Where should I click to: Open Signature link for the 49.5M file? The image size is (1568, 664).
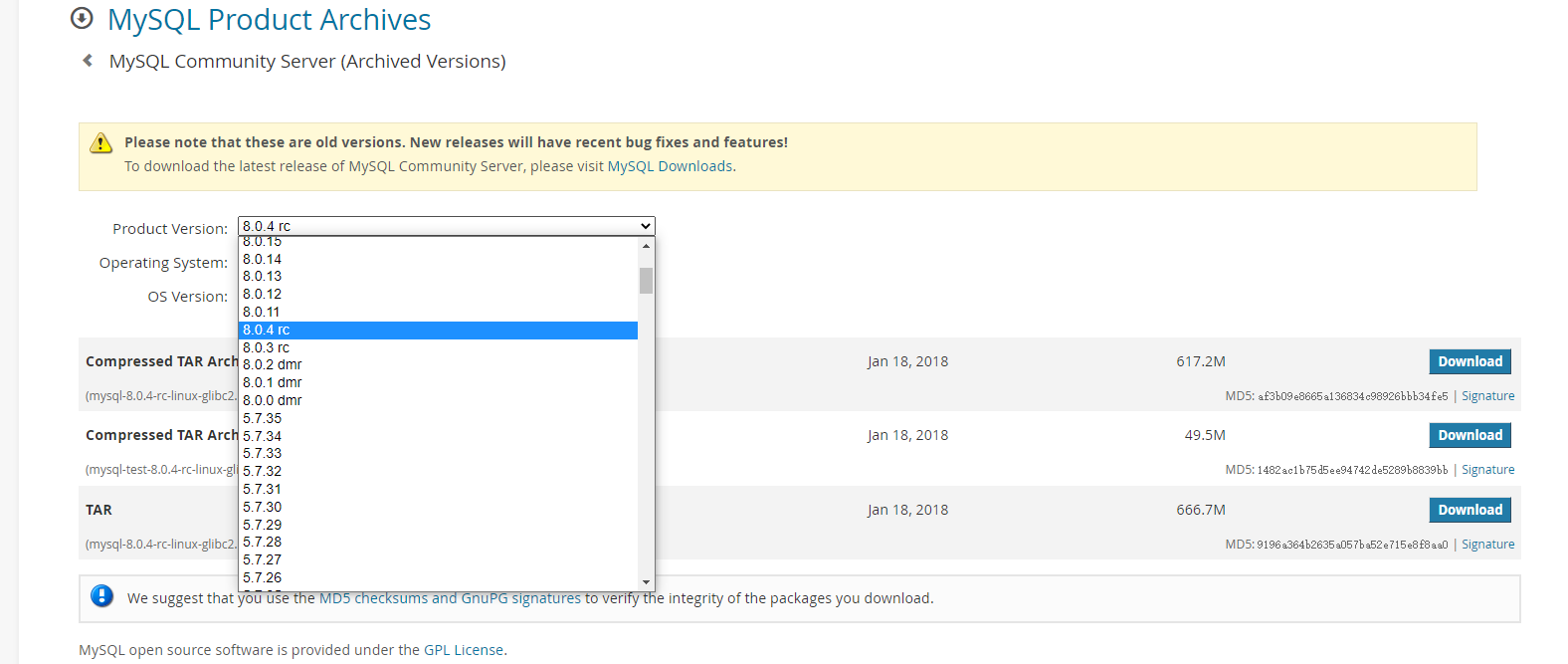click(x=1487, y=470)
